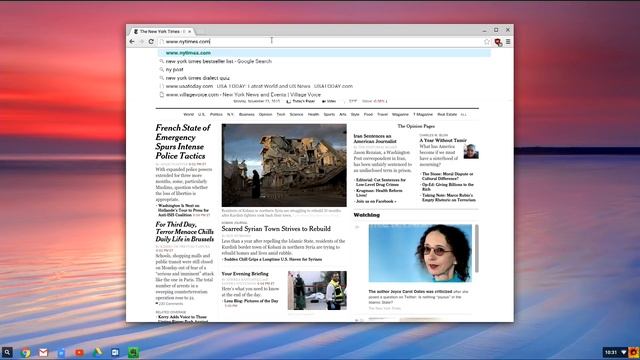
Task: Open Lens Blog: Pictures of the Day
Action: (251, 301)
